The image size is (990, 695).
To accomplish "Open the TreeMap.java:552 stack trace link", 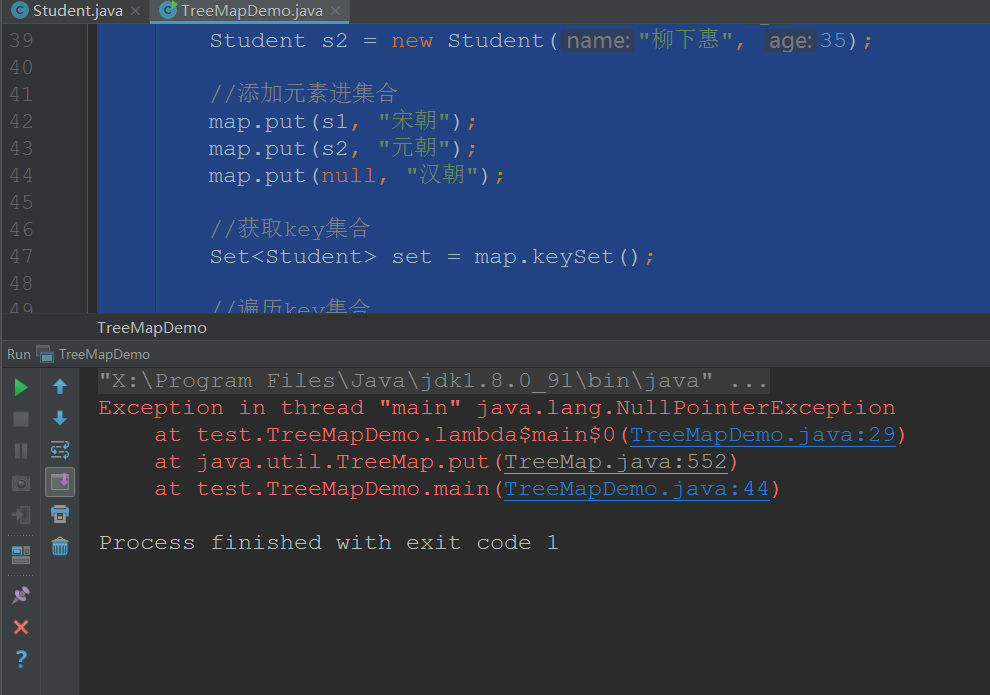I will (x=616, y=462).
